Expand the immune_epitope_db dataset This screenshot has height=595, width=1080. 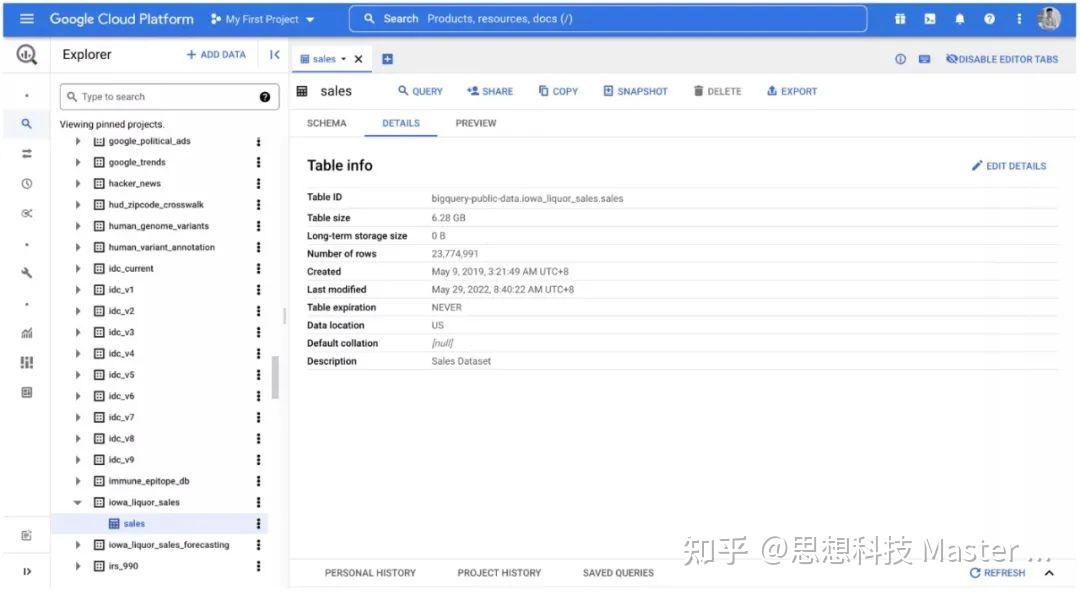coord(78,481)
